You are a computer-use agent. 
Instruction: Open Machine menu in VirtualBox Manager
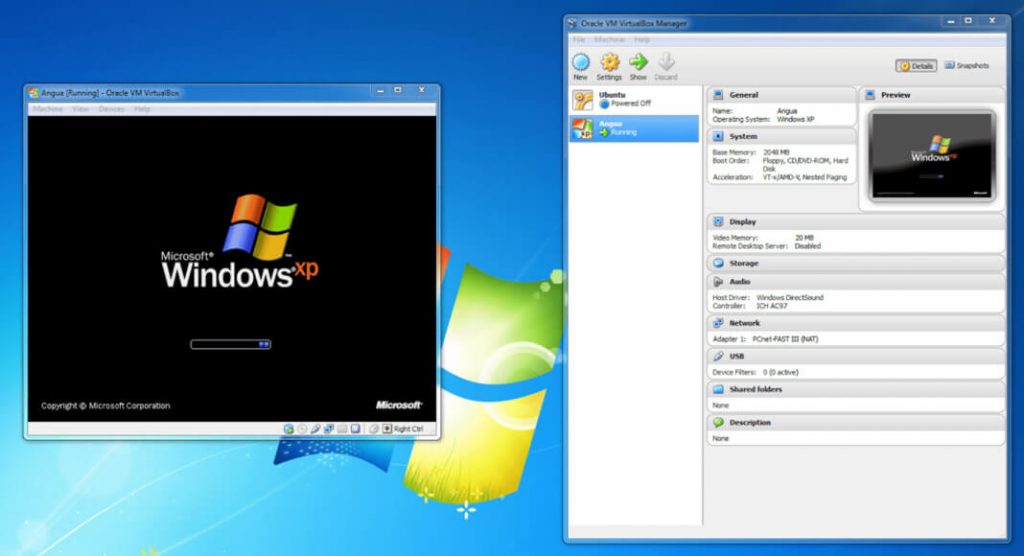coord(609,41)
